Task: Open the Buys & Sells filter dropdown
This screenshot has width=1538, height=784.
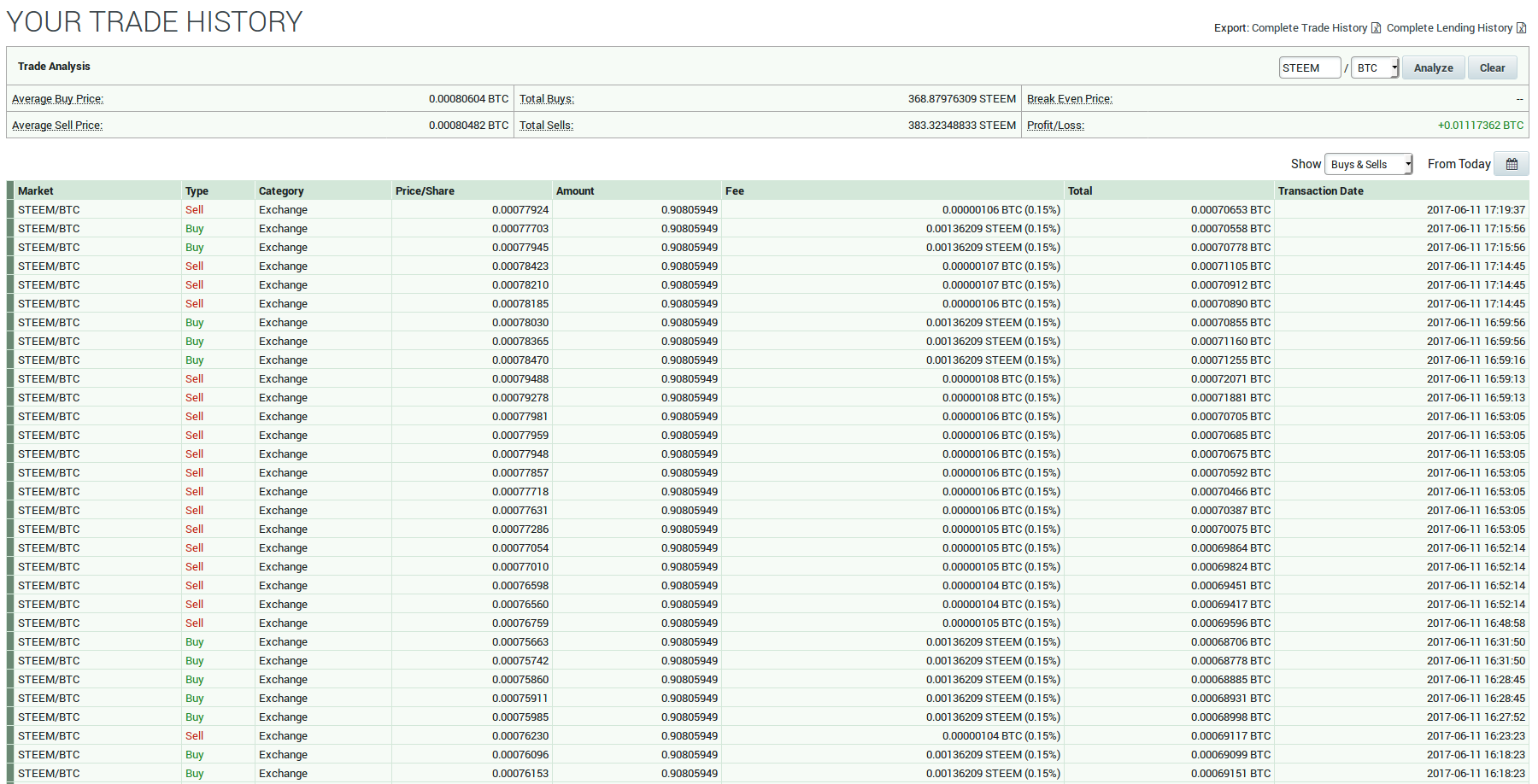Action: coord(1369,164)
